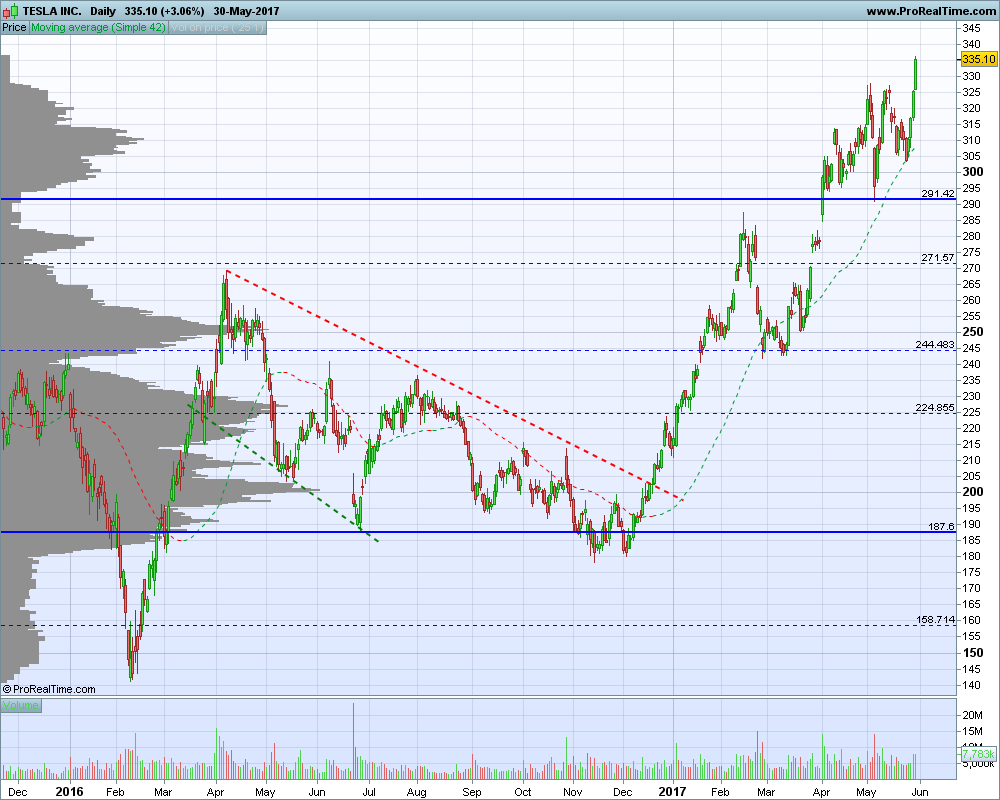
Task: Click the 2016 year marker on time axis
Action: point(70,792)
